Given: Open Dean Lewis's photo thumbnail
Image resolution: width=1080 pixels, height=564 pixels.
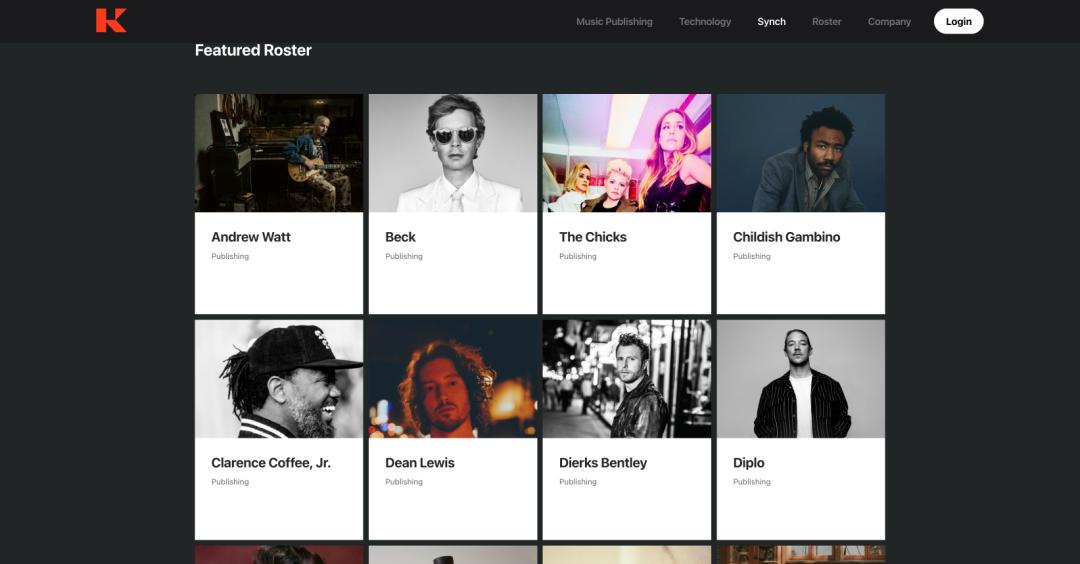Looking at the screenshot, I should coord(453,379).
